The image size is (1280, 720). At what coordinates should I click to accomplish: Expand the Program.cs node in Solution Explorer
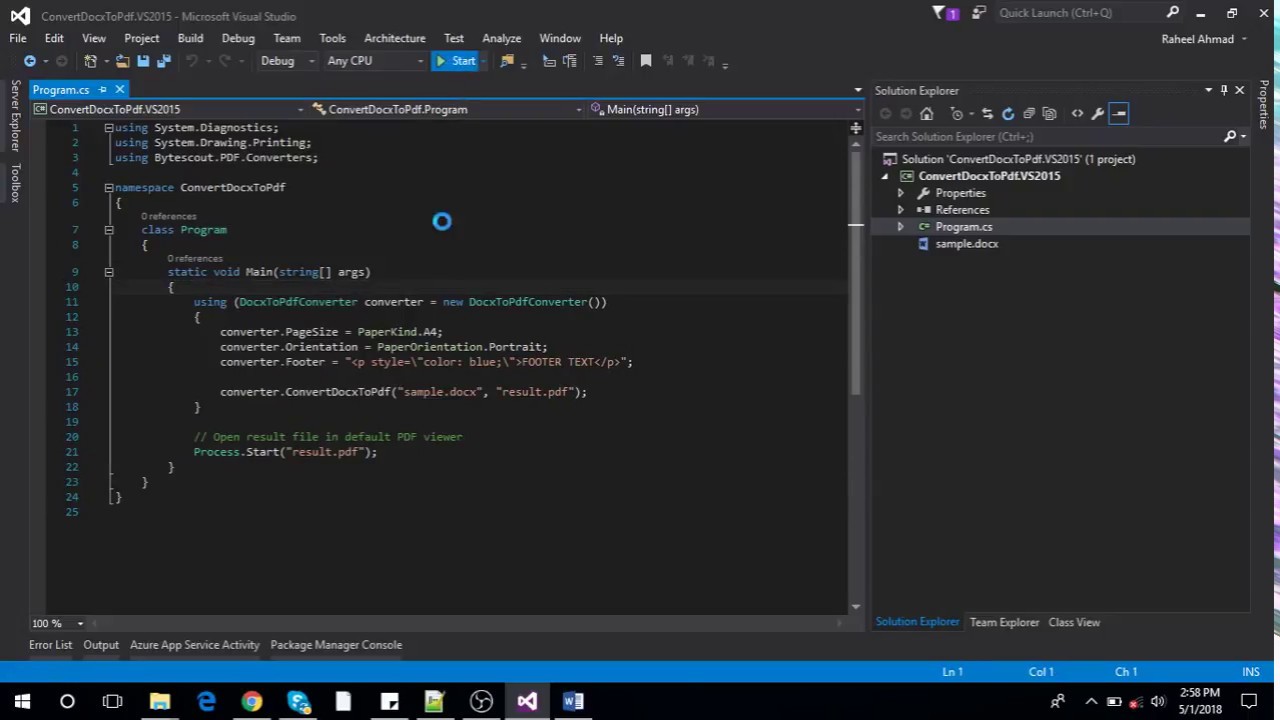pyautogui.click(x=900, y=227)
